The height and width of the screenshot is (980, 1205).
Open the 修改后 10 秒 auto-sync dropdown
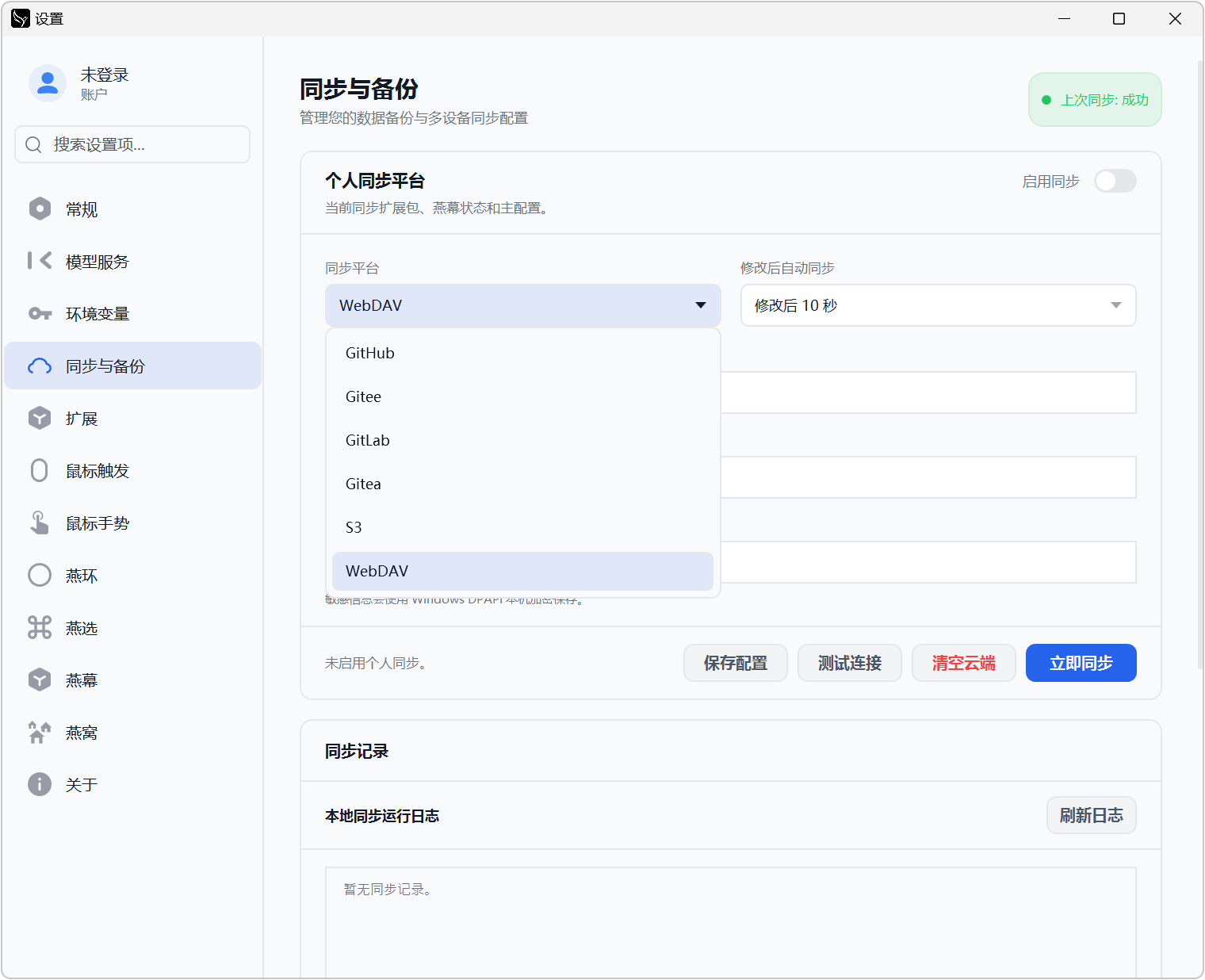click(939, 305)
